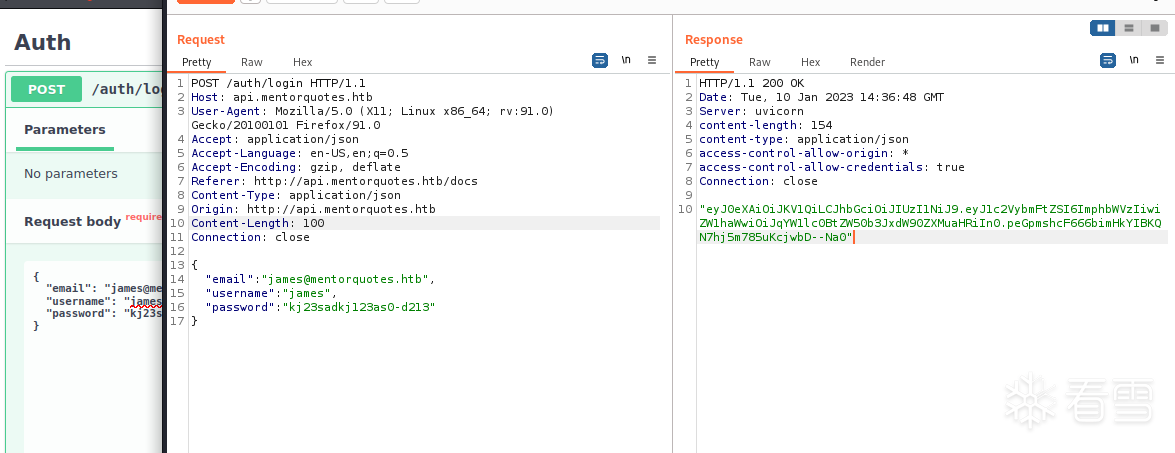The width and height of the screenshot is (1175, 453).
Task: Select side-by-side split layout view
Action: pos(1103,28)
